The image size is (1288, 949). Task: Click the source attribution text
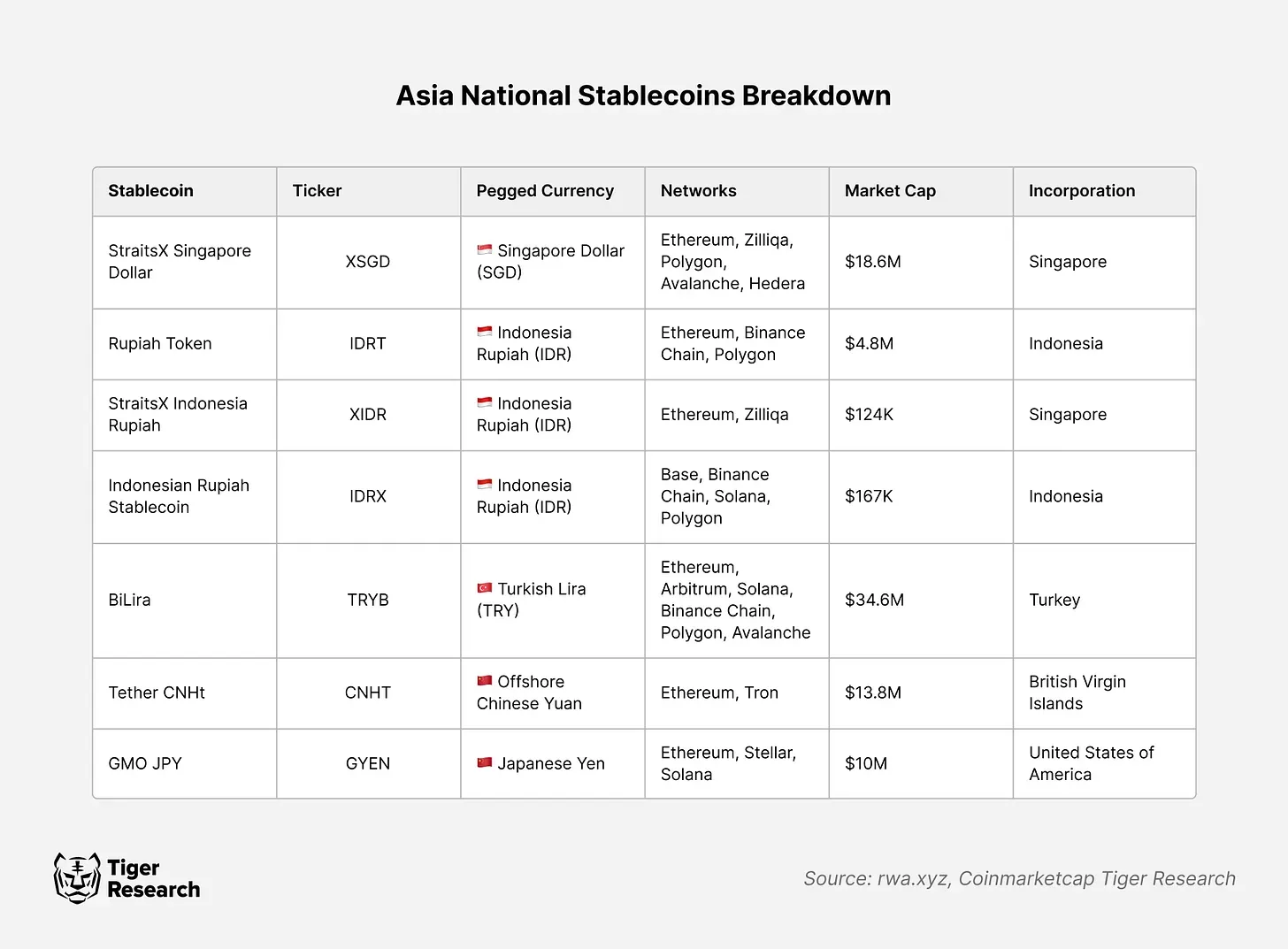tap(1019, 878)
